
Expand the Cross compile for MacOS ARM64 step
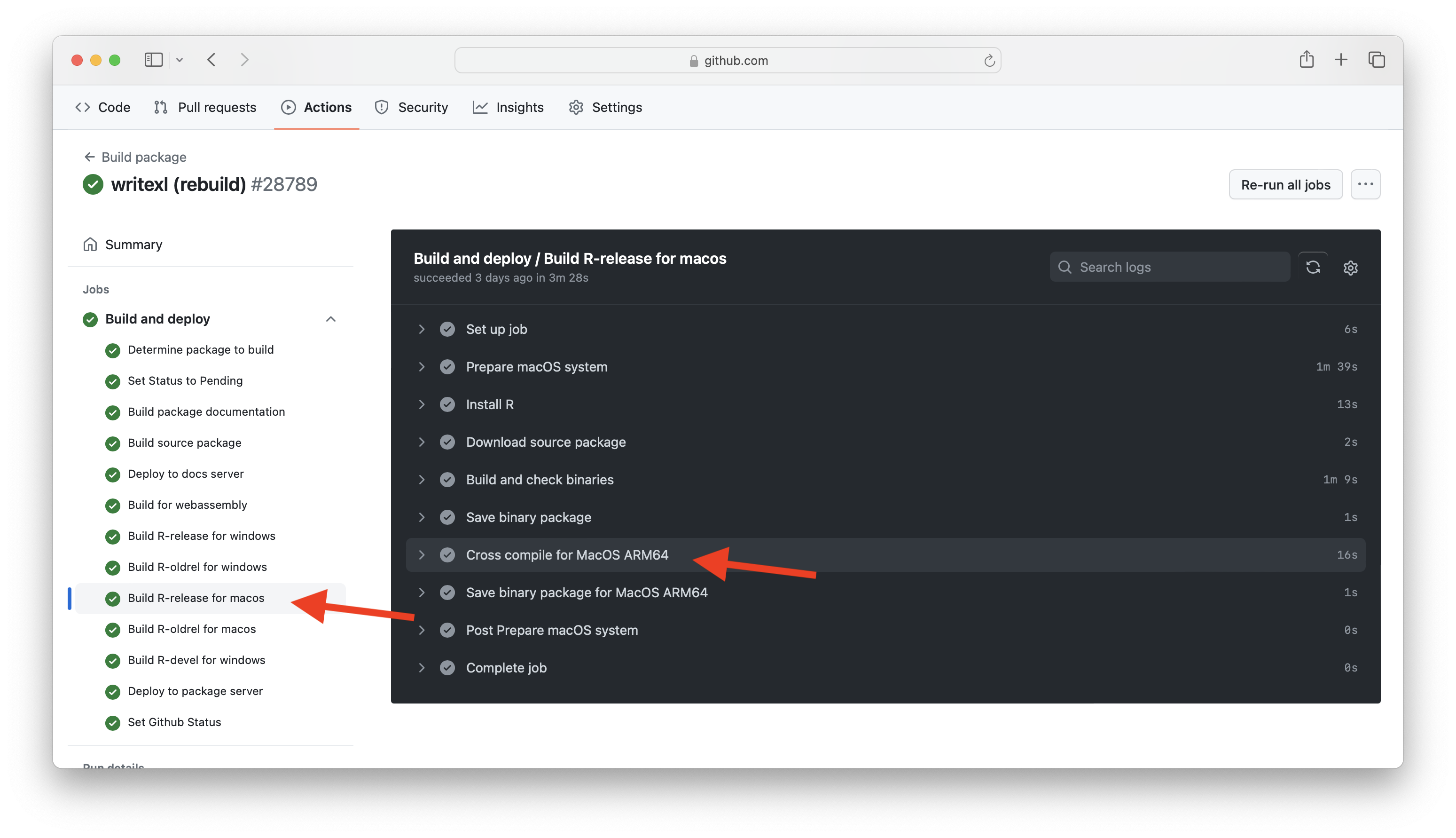(x=422, y=555)
